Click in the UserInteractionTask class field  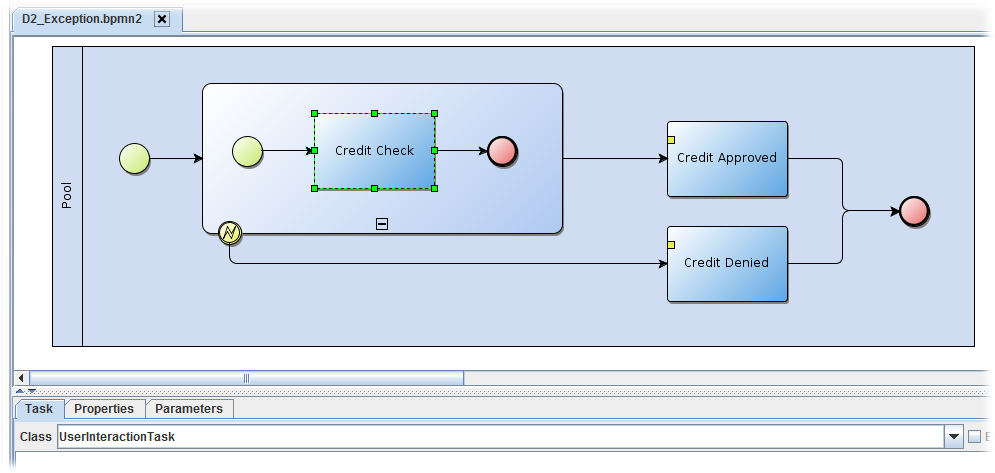pos(500,437)
